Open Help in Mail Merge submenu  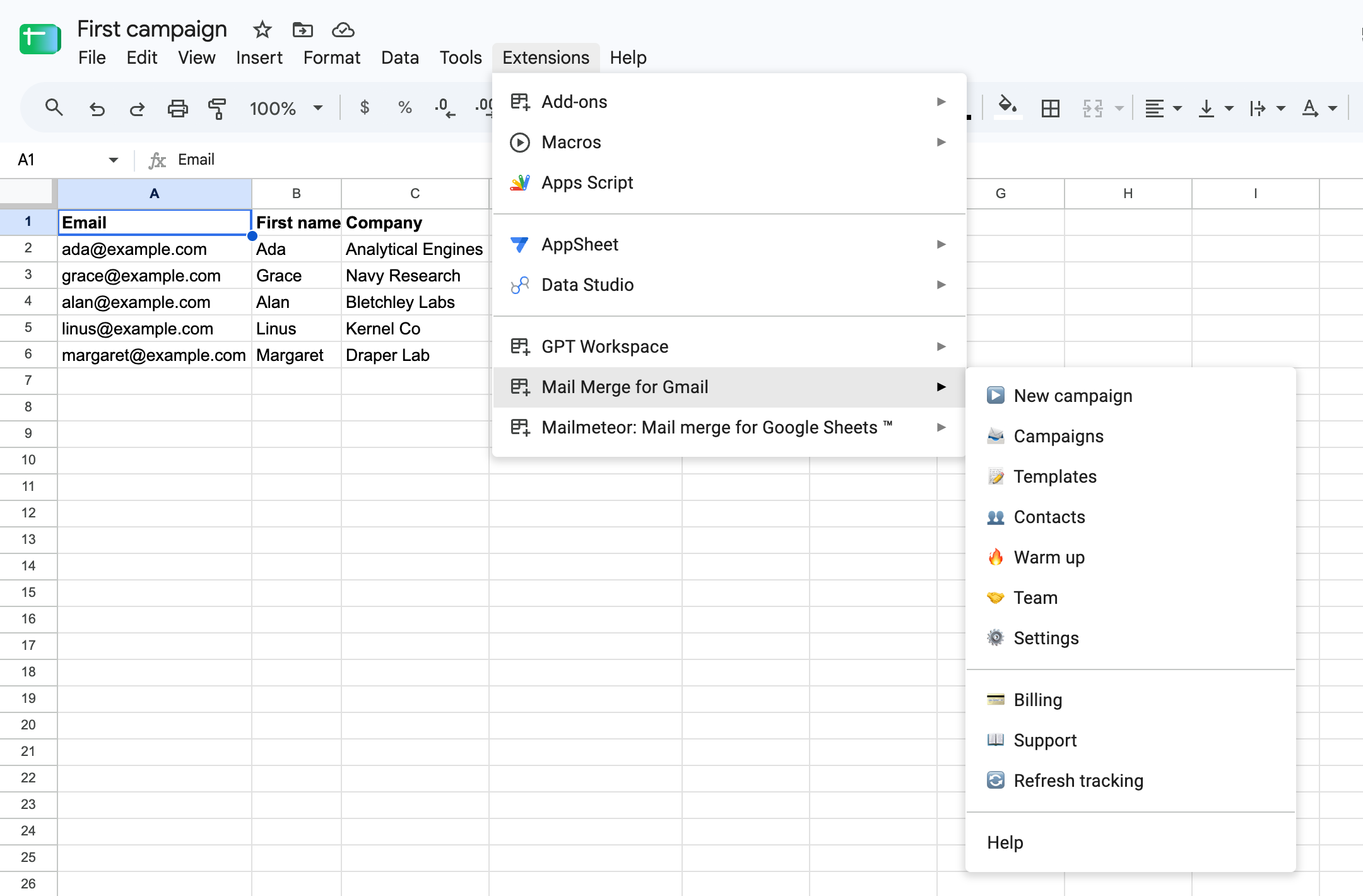pyautogui.click(x=1130, y=842)
